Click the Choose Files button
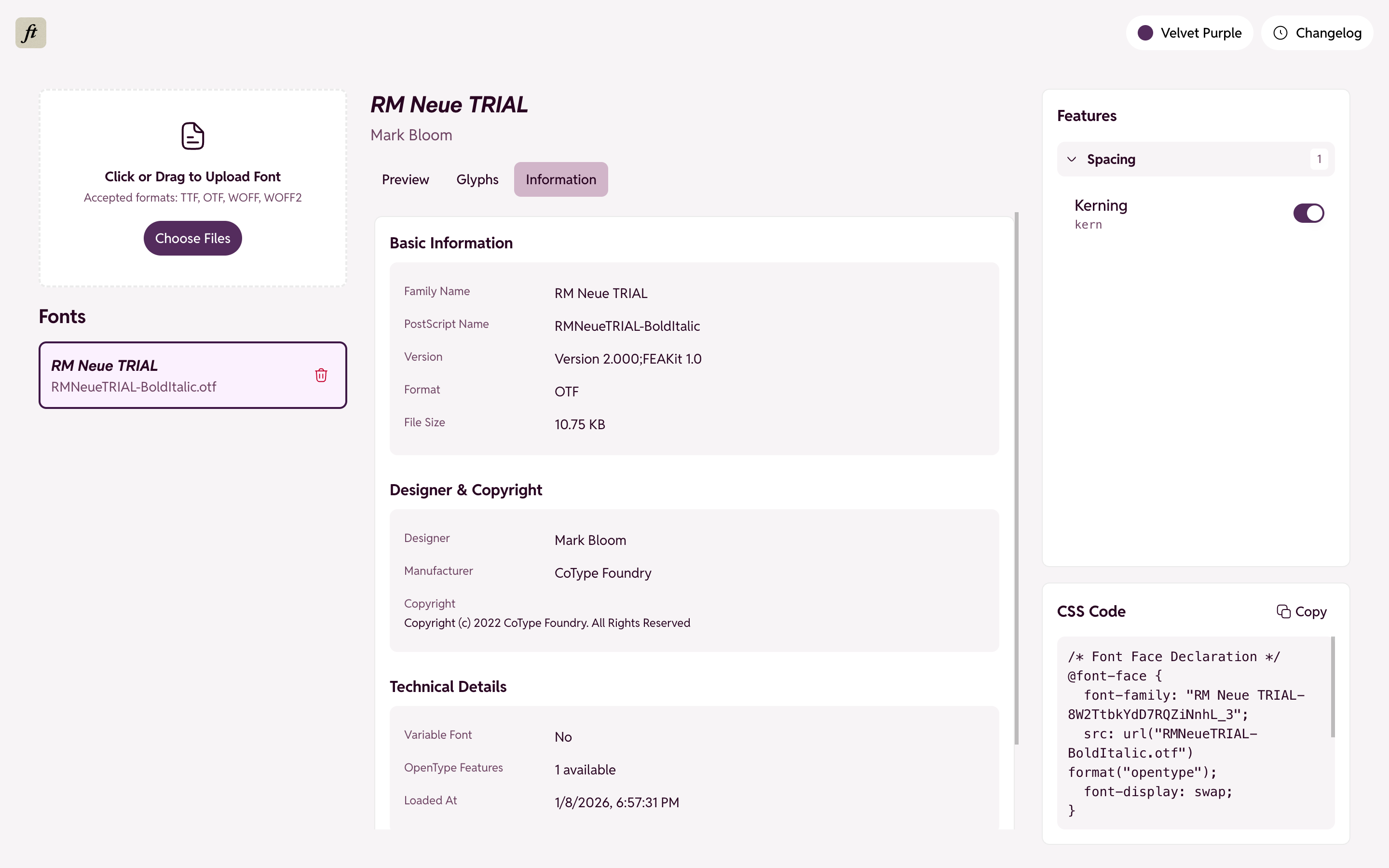1389x868 pixels. click(x=192, y=238)
